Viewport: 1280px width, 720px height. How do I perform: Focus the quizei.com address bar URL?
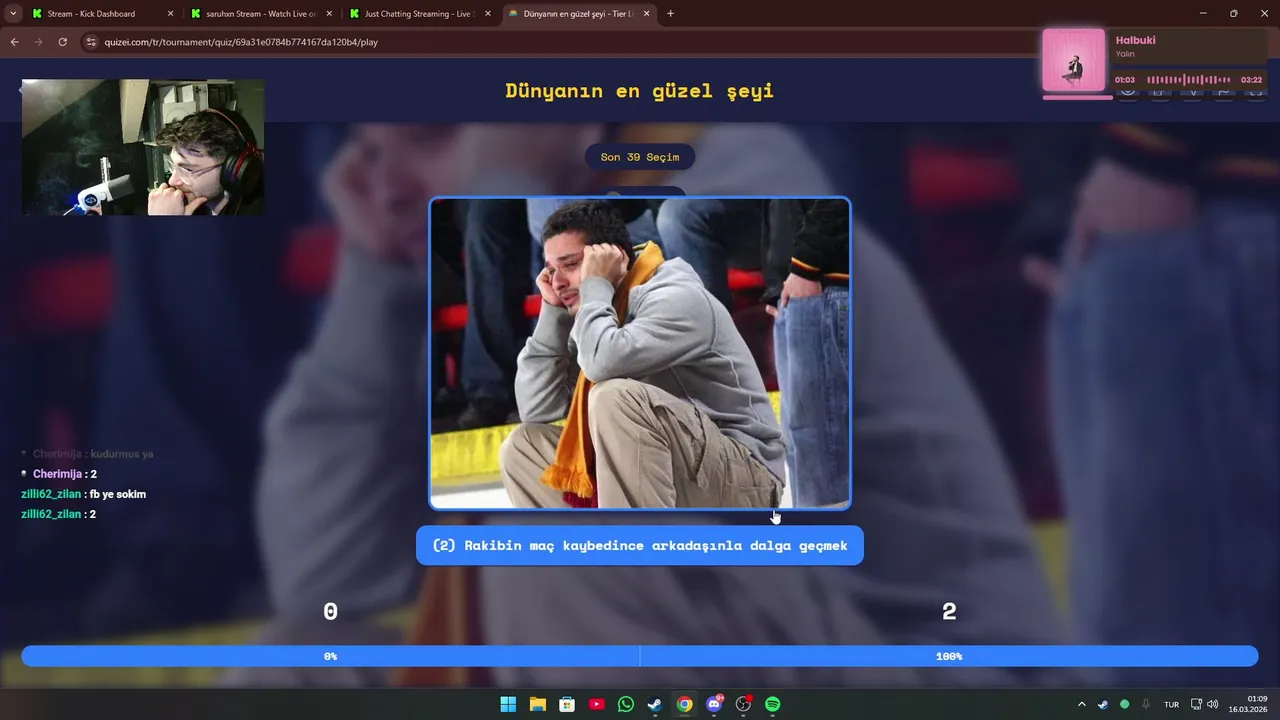click(x=241, y=42)
